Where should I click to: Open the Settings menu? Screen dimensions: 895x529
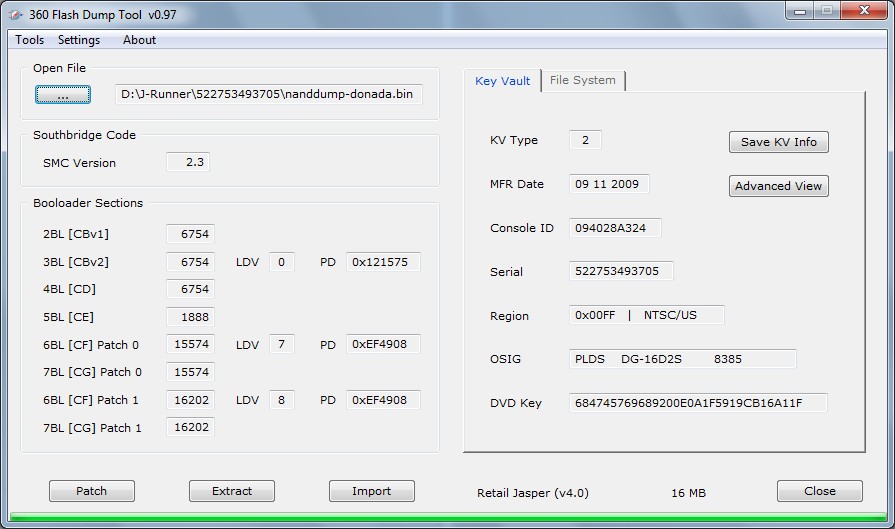pos(79,40)
